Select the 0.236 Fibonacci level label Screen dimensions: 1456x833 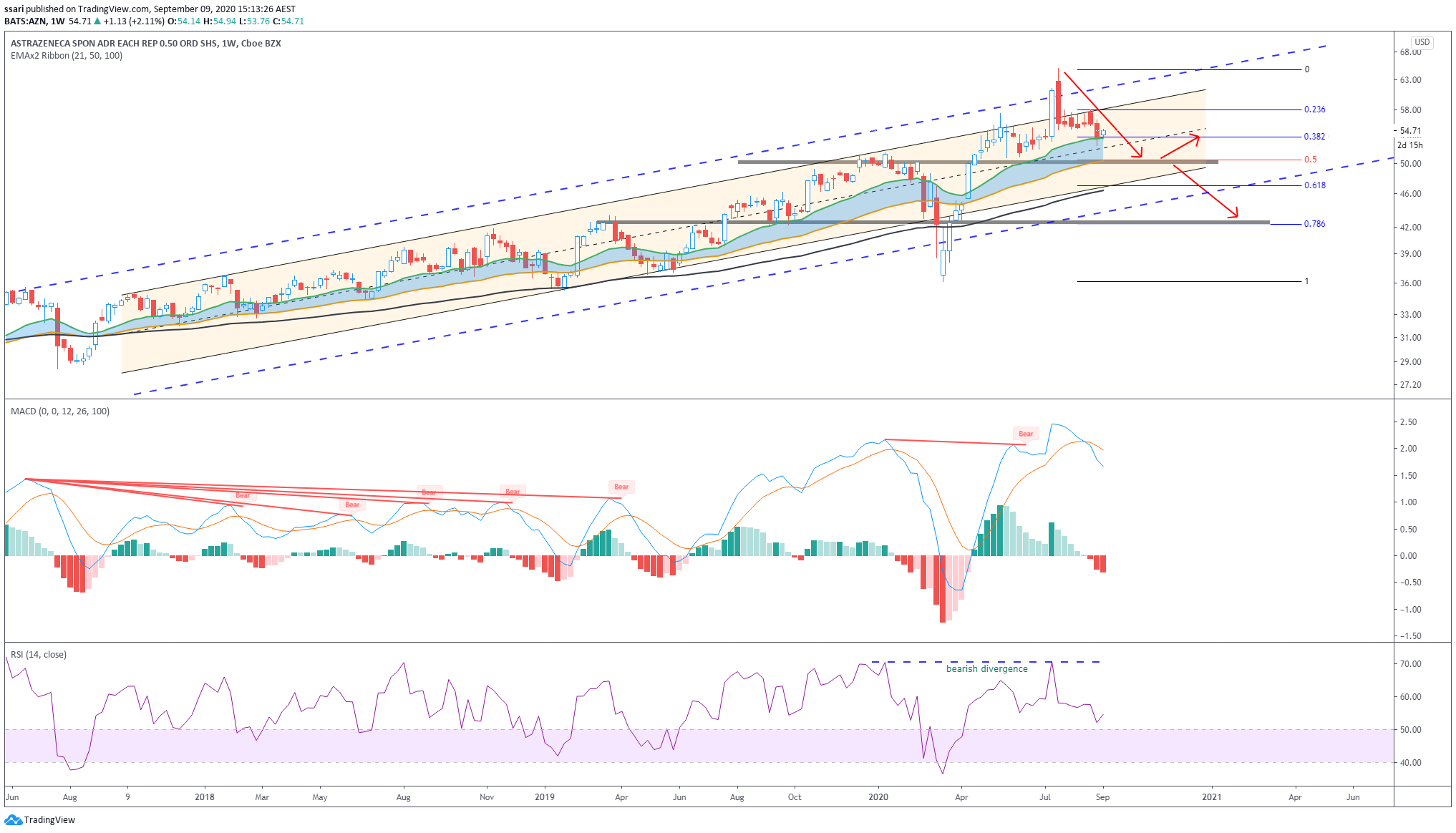click(1314, 109)
